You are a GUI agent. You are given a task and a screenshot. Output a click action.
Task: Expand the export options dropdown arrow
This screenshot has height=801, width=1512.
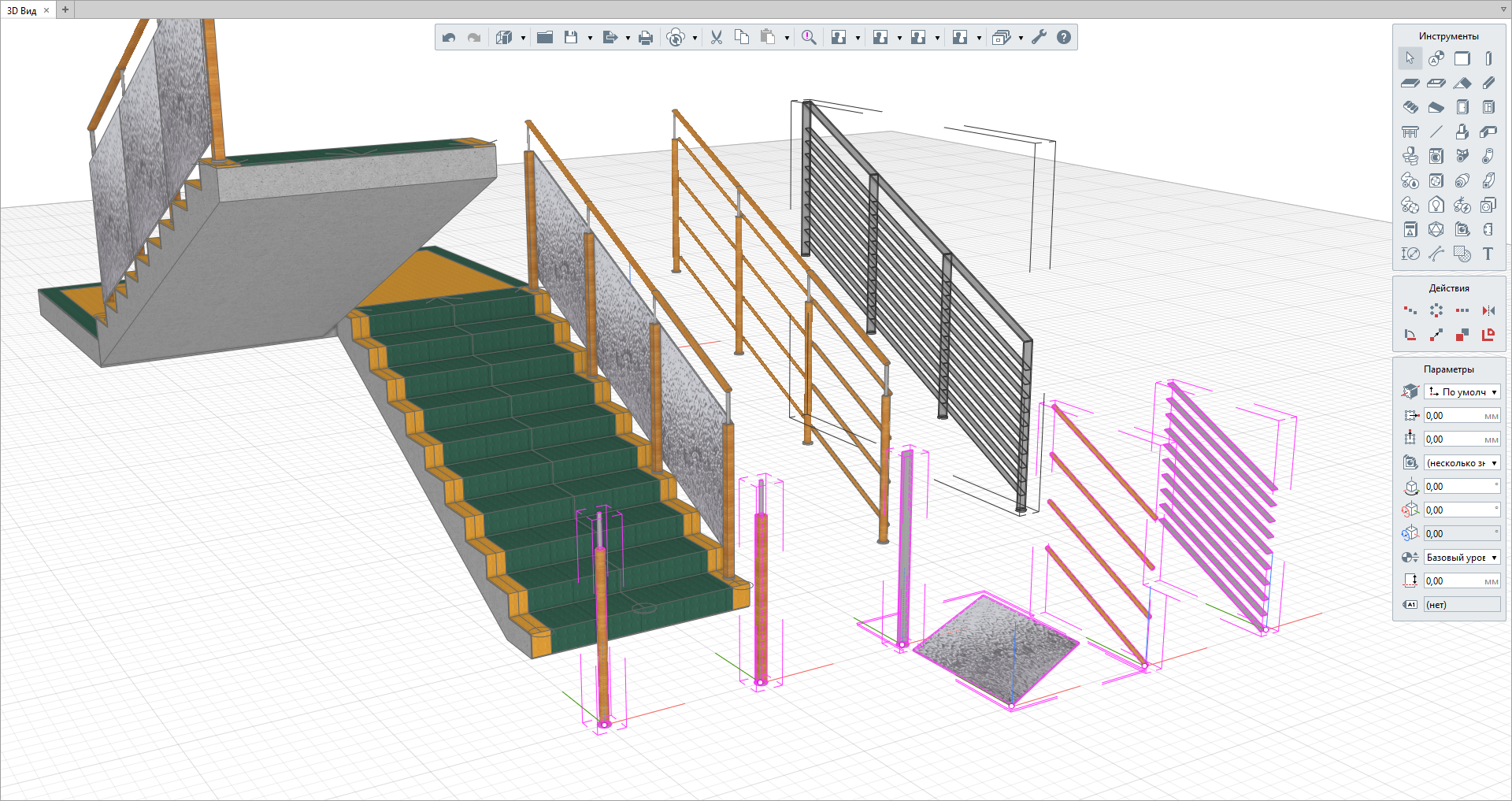point(628,38)
